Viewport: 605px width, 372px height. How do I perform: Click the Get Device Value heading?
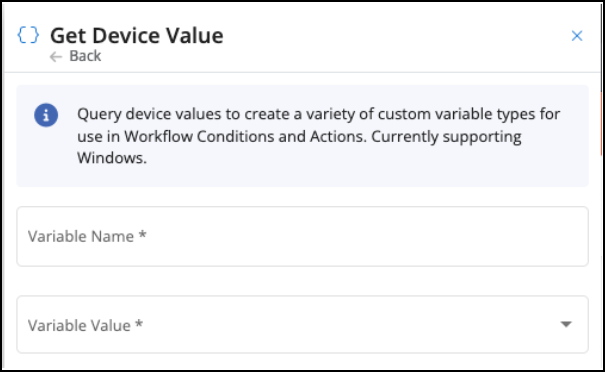pyautogui.click(x=137, y=36)
